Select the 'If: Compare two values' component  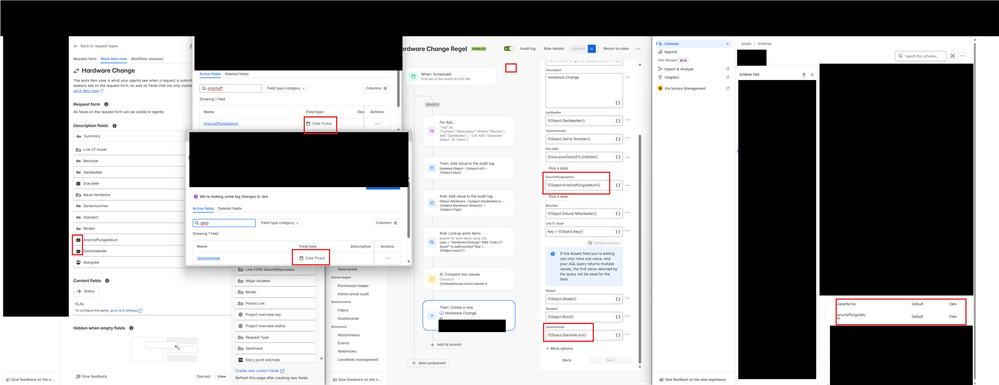[468, 279]
